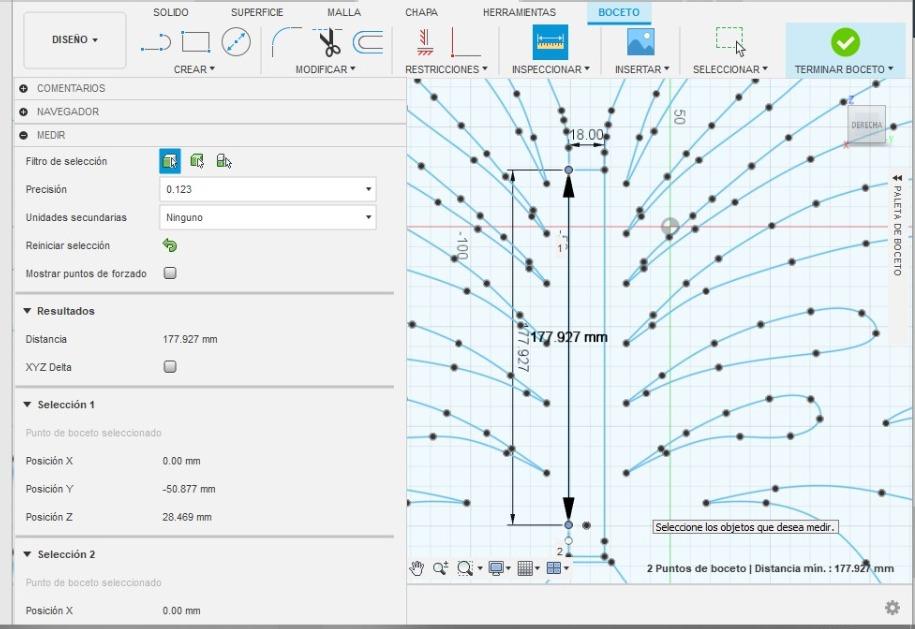The image size is (915, 629).
Task: Select the Rectangle sketch tool
Action: coord(195,42)
